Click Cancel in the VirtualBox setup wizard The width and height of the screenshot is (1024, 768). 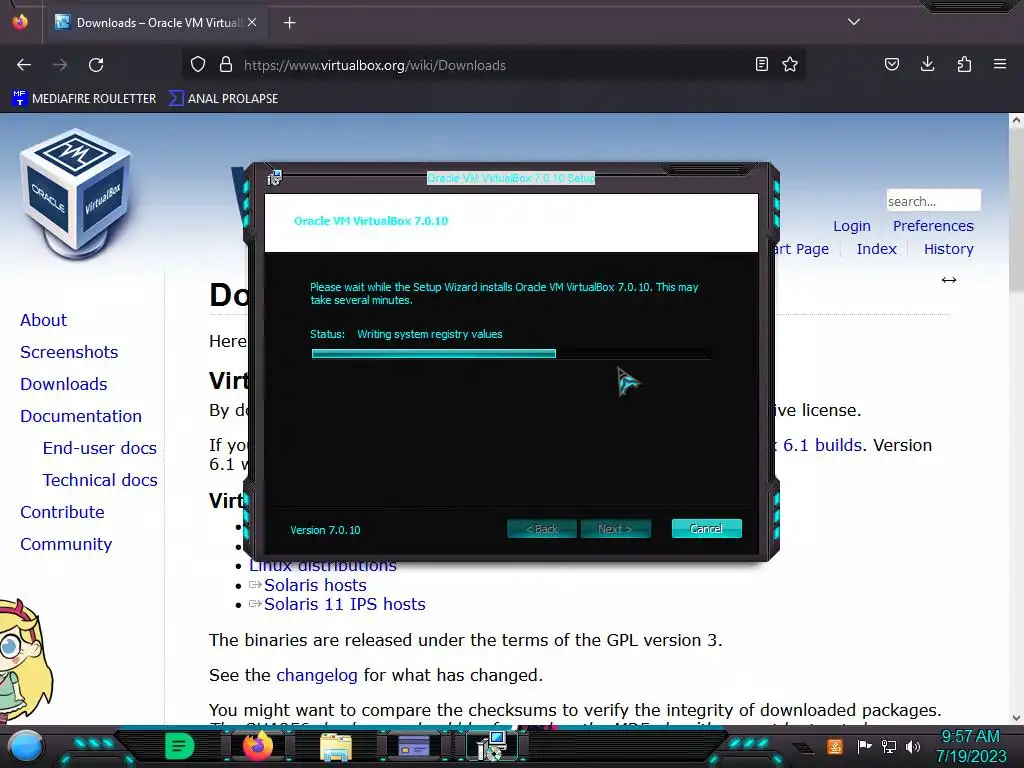pyautogui.click(x=707, y=528)
